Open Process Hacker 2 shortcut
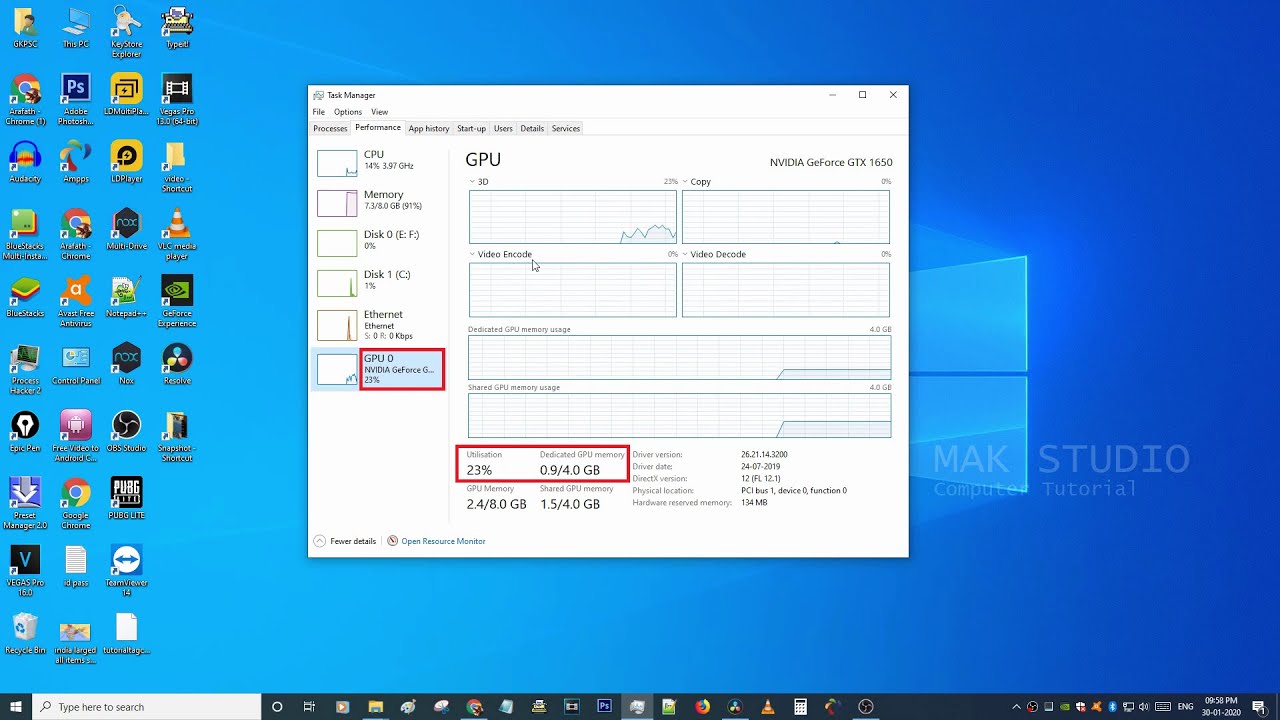Image resolution: width=1280 pixels, height=720 pixels. point(25,369)
